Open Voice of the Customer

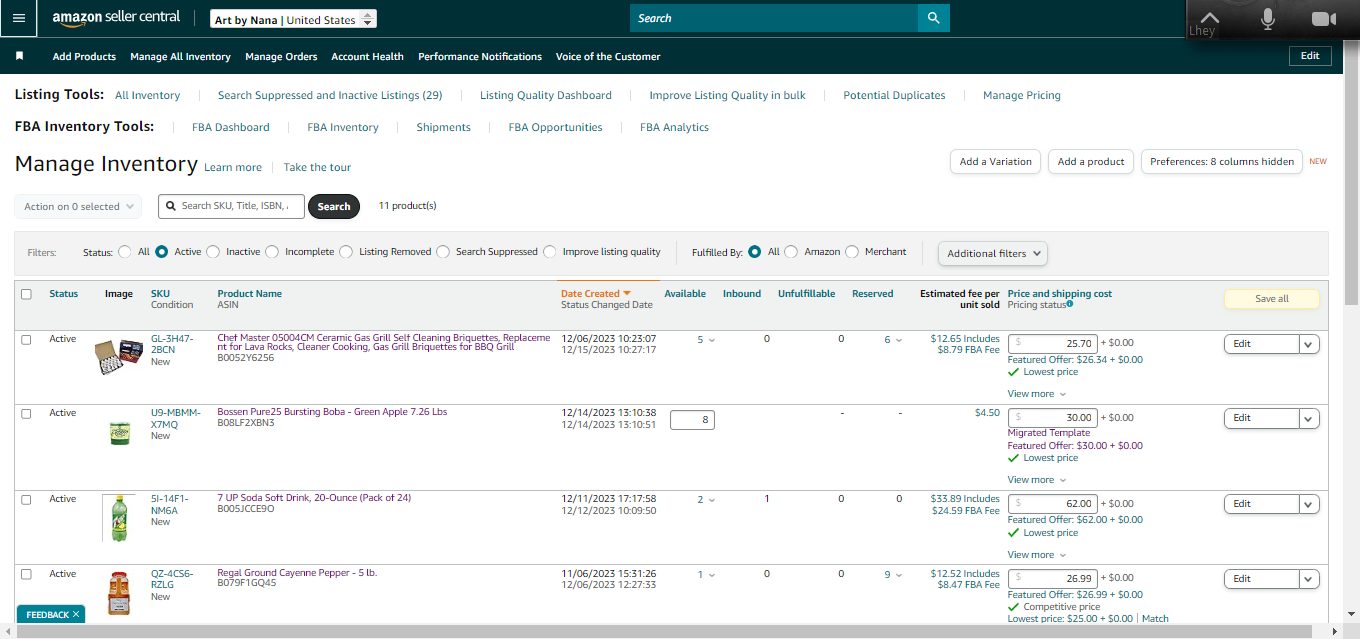tap(608, 57)
